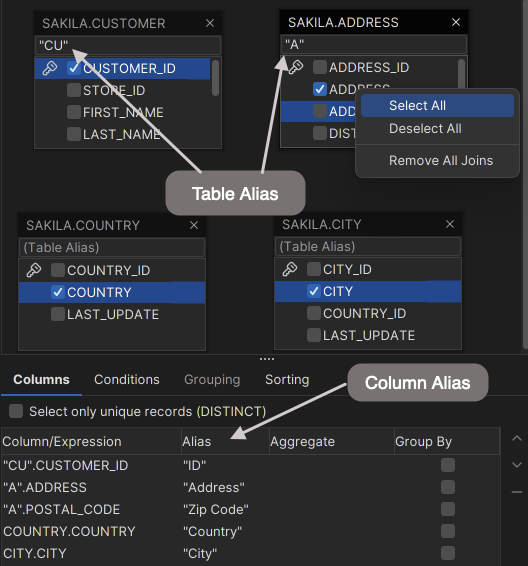Check the LAST_UPDATE checkbox in SAKILA.CITY
Screen dimensions: 528x566
(314, 335)
